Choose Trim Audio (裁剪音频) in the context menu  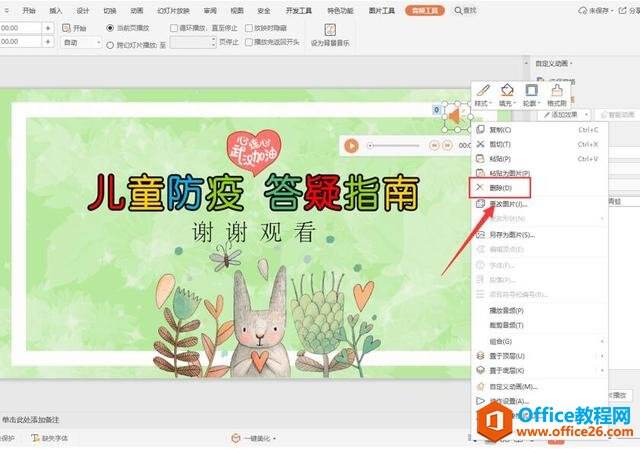[539, 325]
